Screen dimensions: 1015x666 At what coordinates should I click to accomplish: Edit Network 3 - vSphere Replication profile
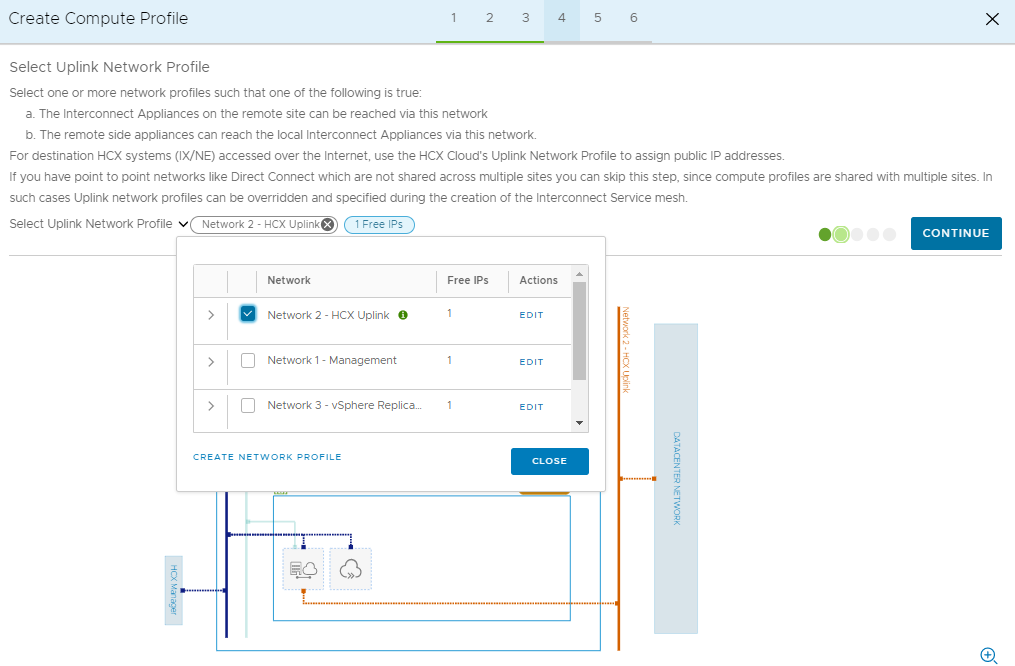(531, 407)
